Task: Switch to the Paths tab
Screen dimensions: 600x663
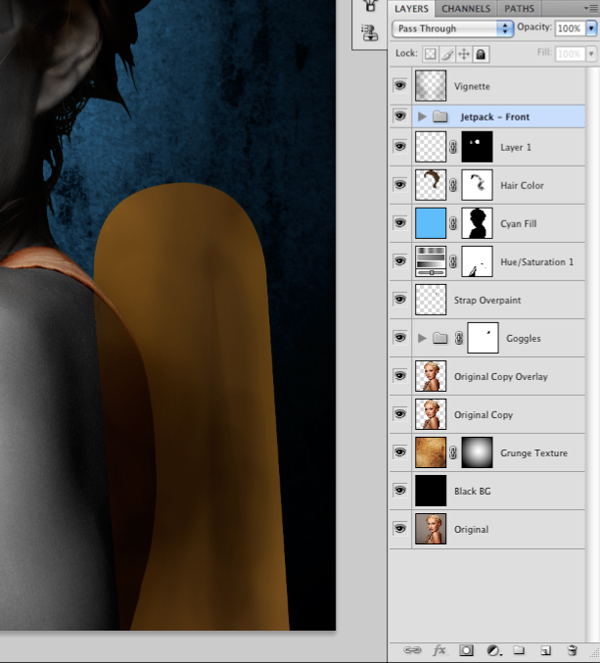Action: (519, 8)
